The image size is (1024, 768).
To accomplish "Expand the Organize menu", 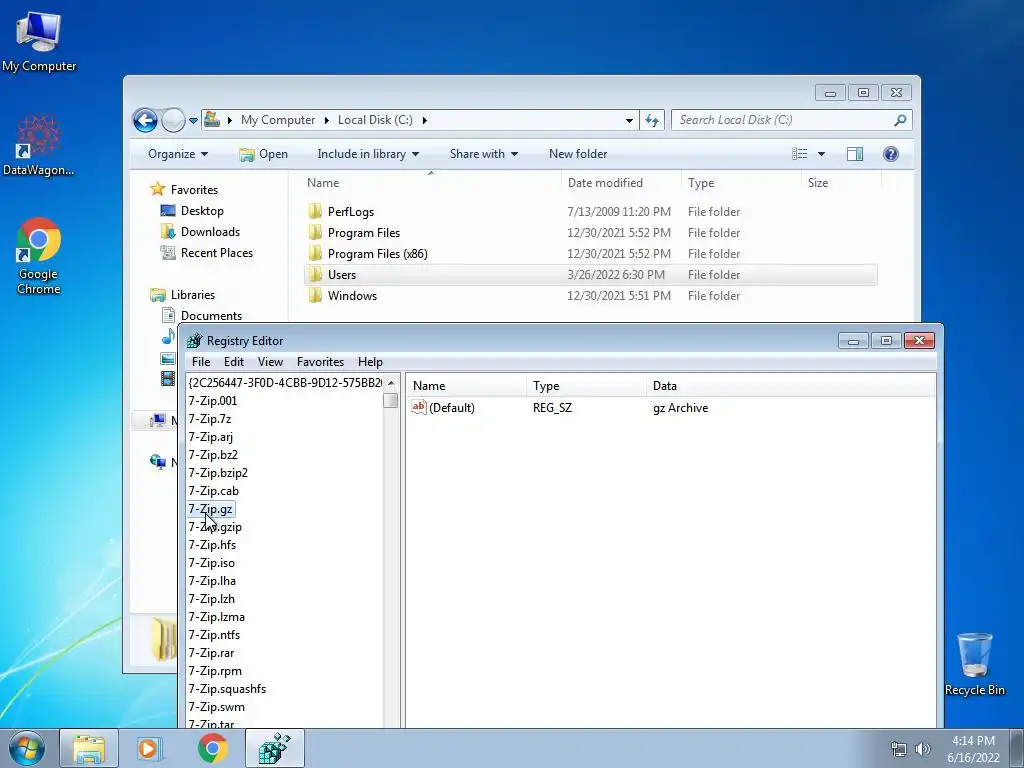I will pyautogui.click(x=178, y=154).
